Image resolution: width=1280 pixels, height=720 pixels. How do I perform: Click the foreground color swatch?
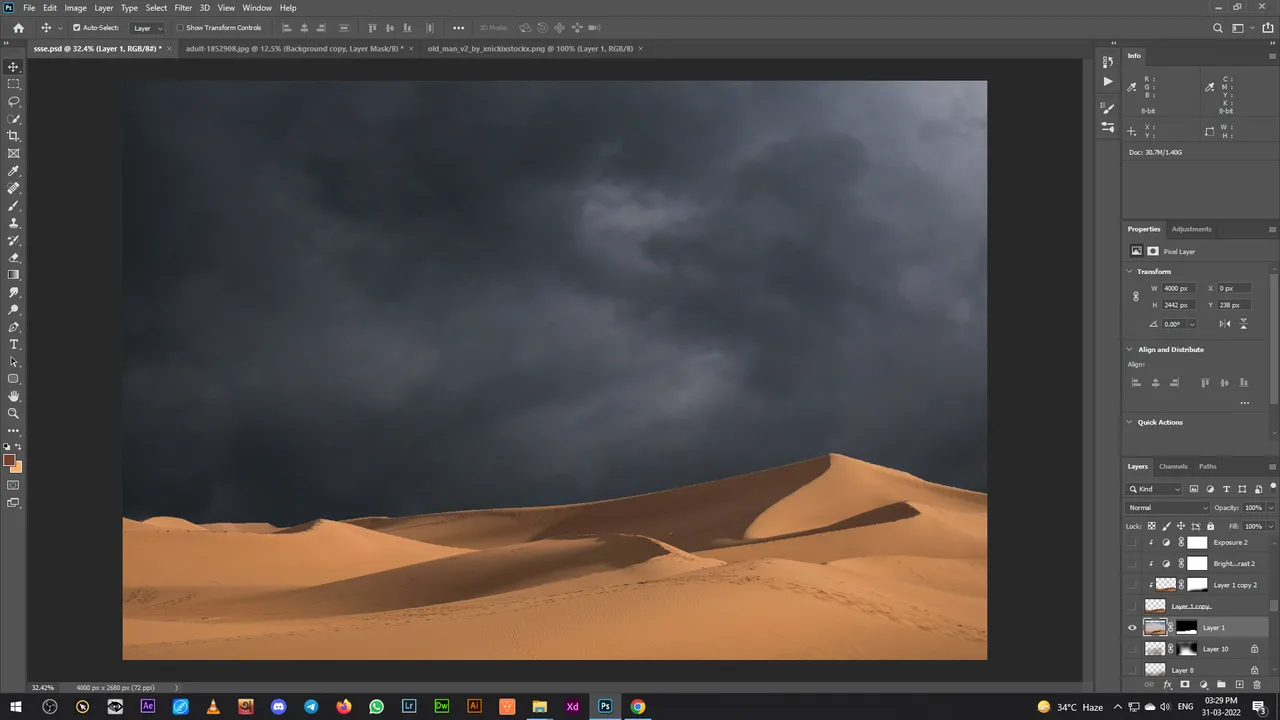point(9,461)
